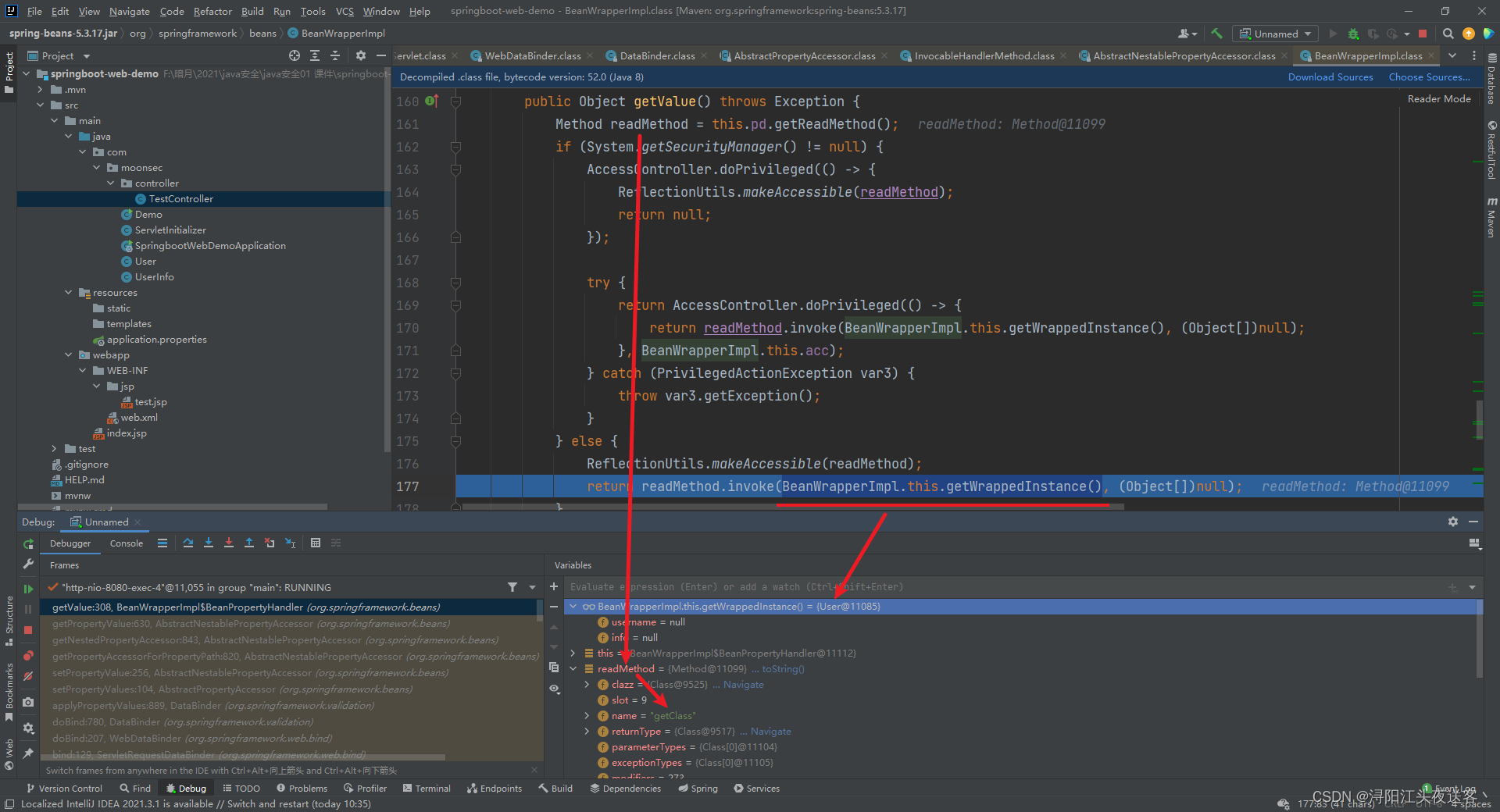This screenshot has height=812, width=1500.
Task: Open the Terminal tool window button
Action: (427, 789)
